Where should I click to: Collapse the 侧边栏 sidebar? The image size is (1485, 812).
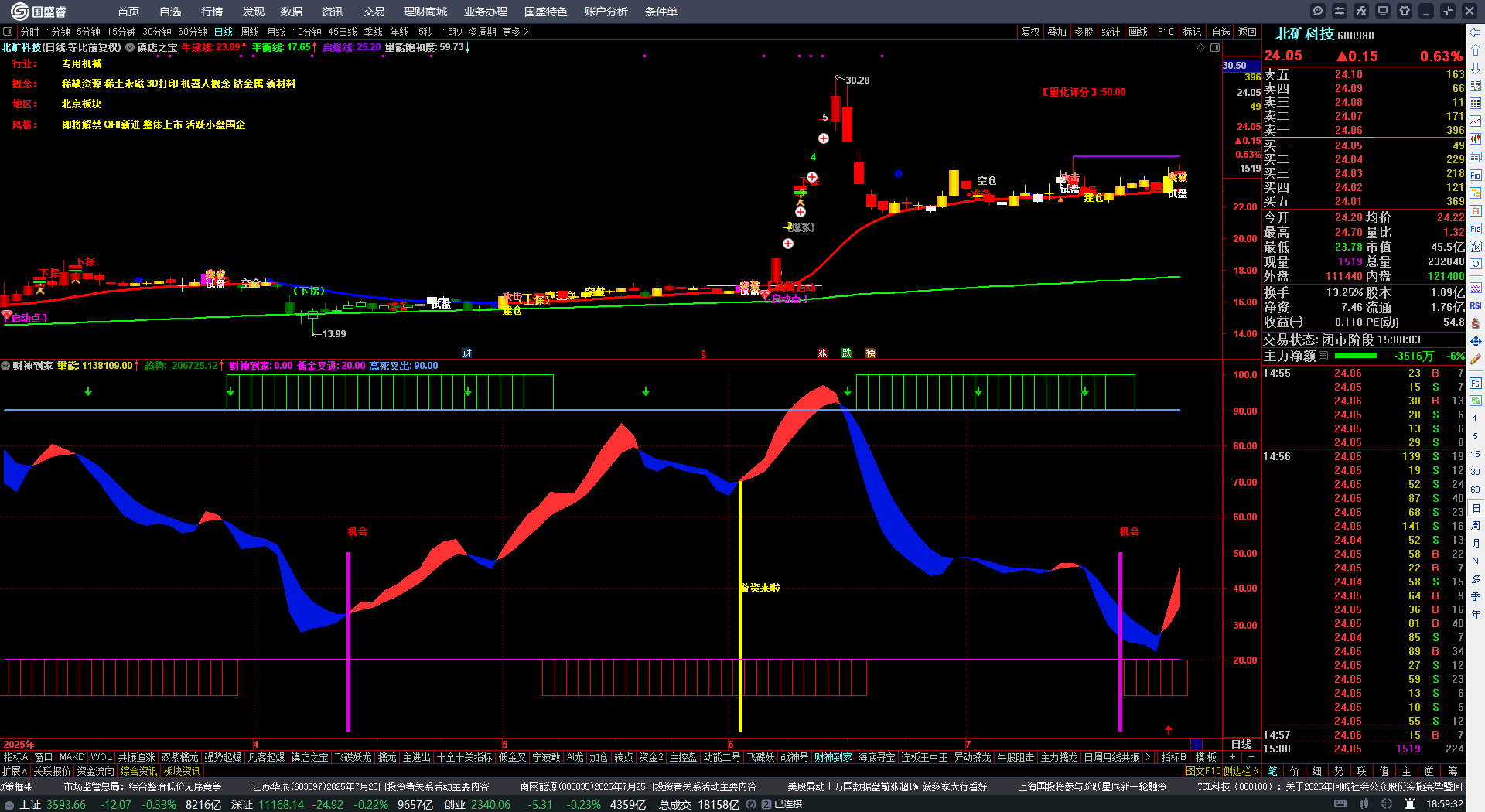1241,771
